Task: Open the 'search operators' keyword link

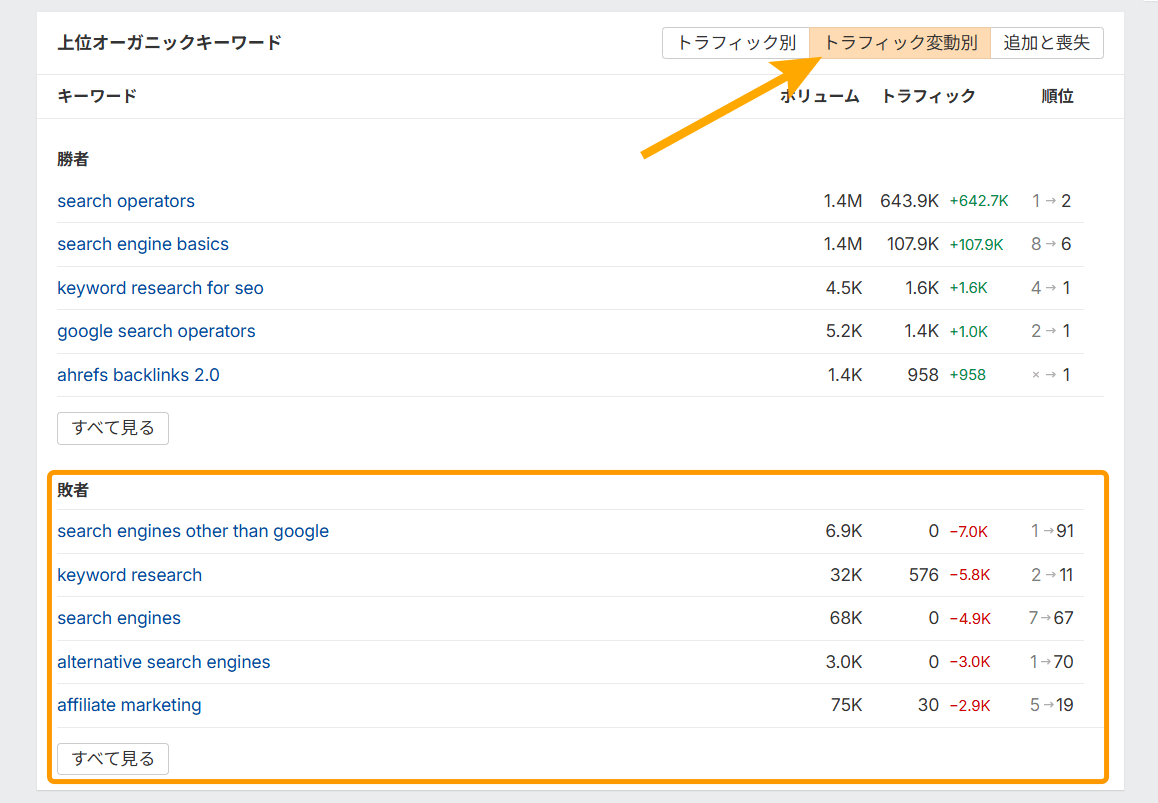Action: click(x=126, y=201)
